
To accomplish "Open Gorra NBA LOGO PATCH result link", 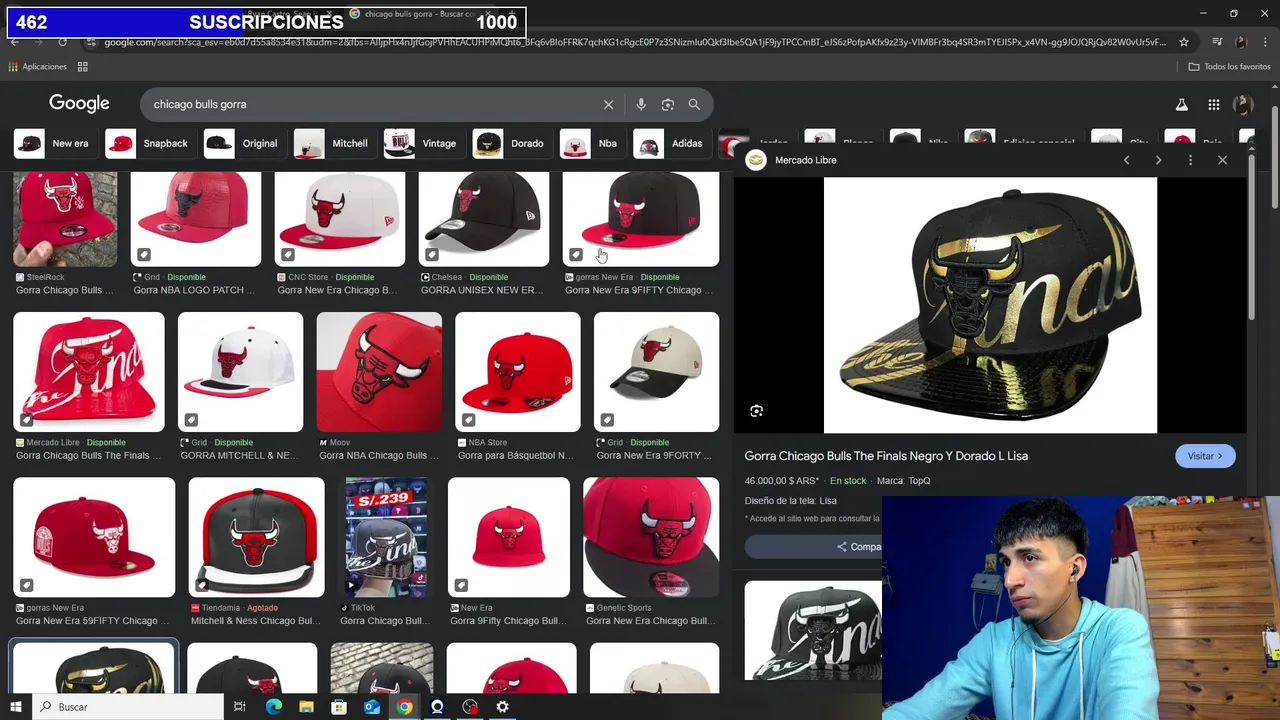I will click(194, 290).
